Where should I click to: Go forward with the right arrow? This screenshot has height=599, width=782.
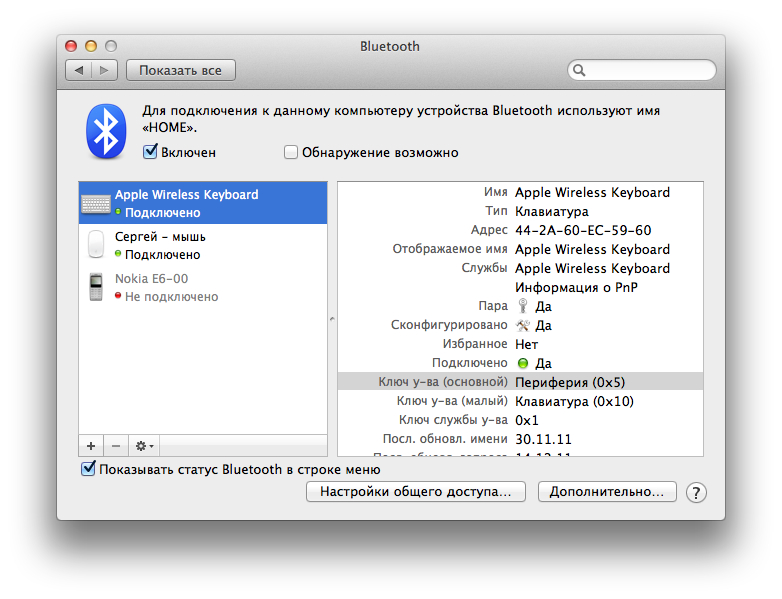click(x=104, y=70)
